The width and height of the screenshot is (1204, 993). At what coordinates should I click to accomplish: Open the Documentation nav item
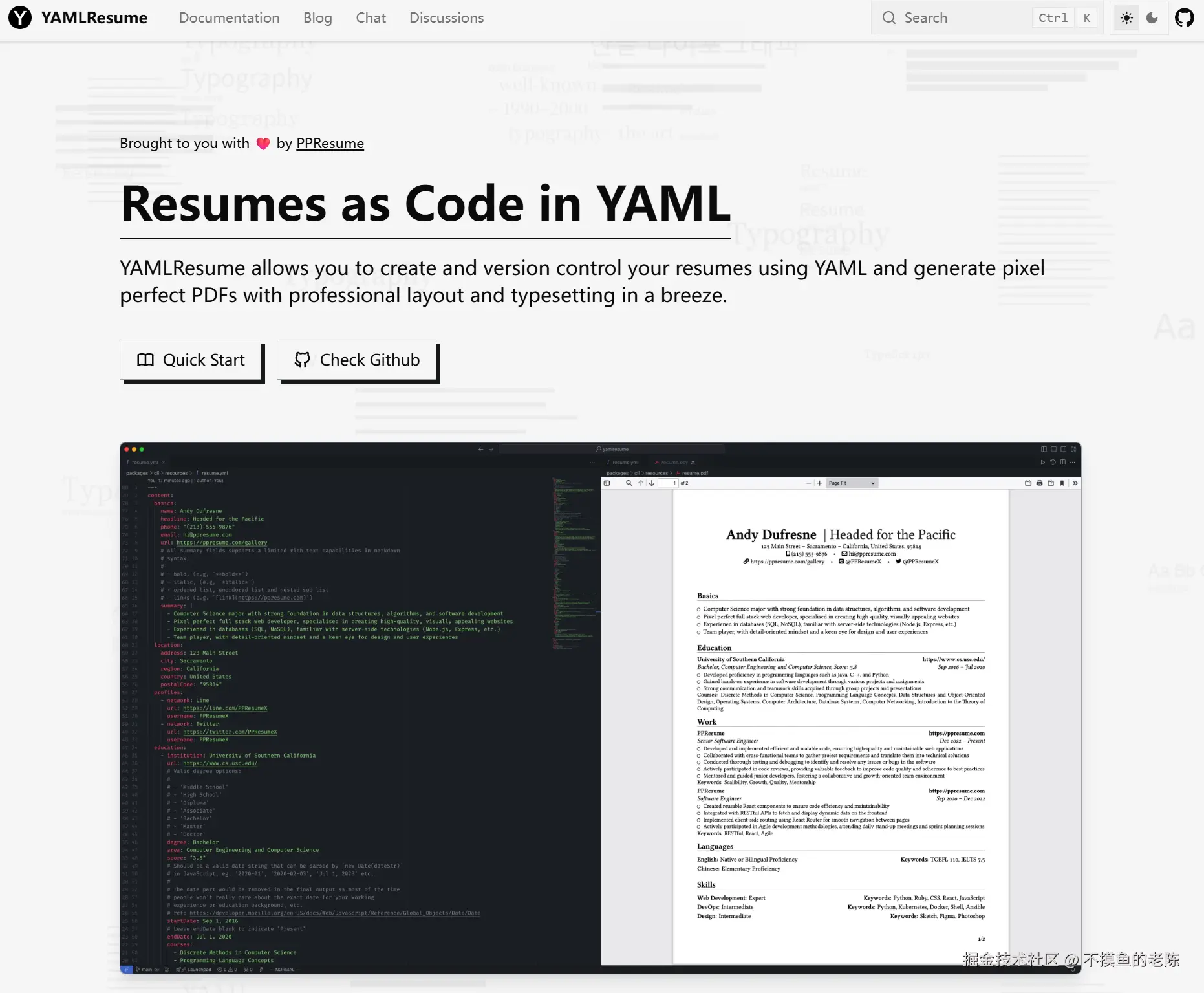[229, 17]
